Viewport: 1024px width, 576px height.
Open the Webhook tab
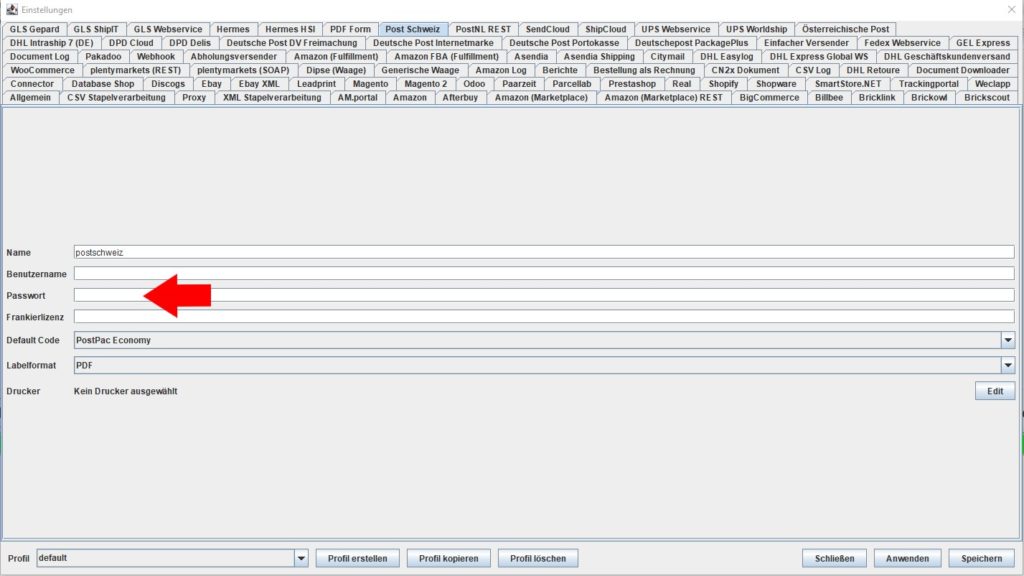point(155,57)
